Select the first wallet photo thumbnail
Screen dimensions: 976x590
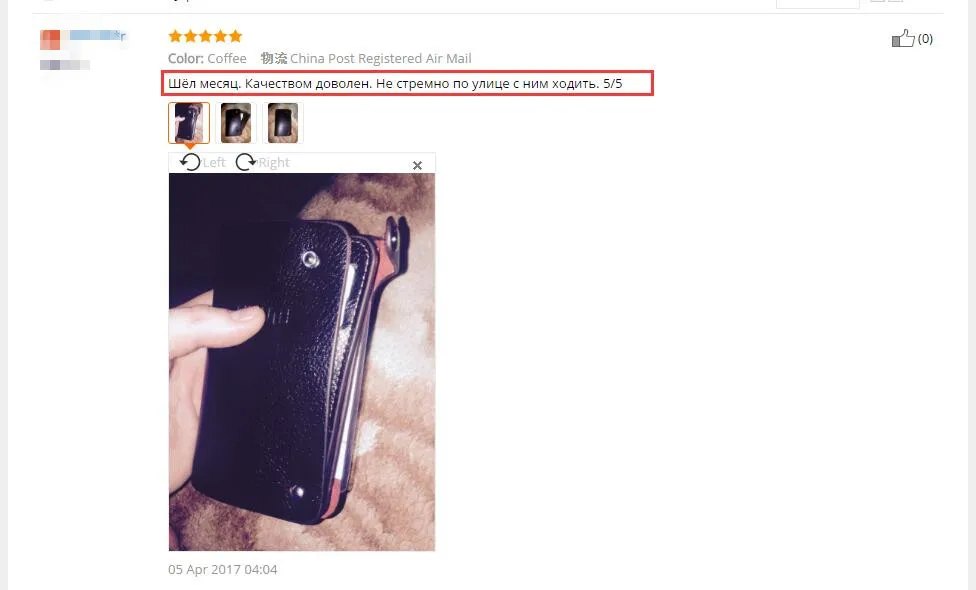(189, 123)
